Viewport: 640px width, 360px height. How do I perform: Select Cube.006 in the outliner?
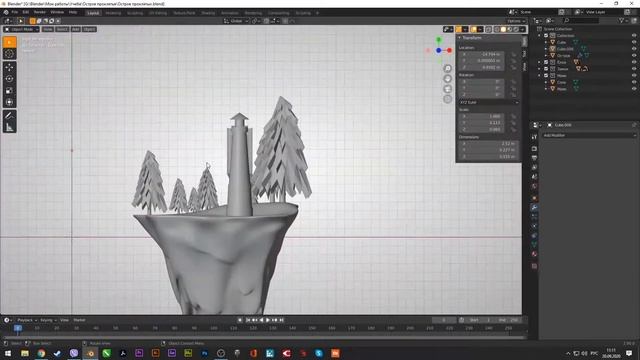pyautogui.click(x=565, y=49)
